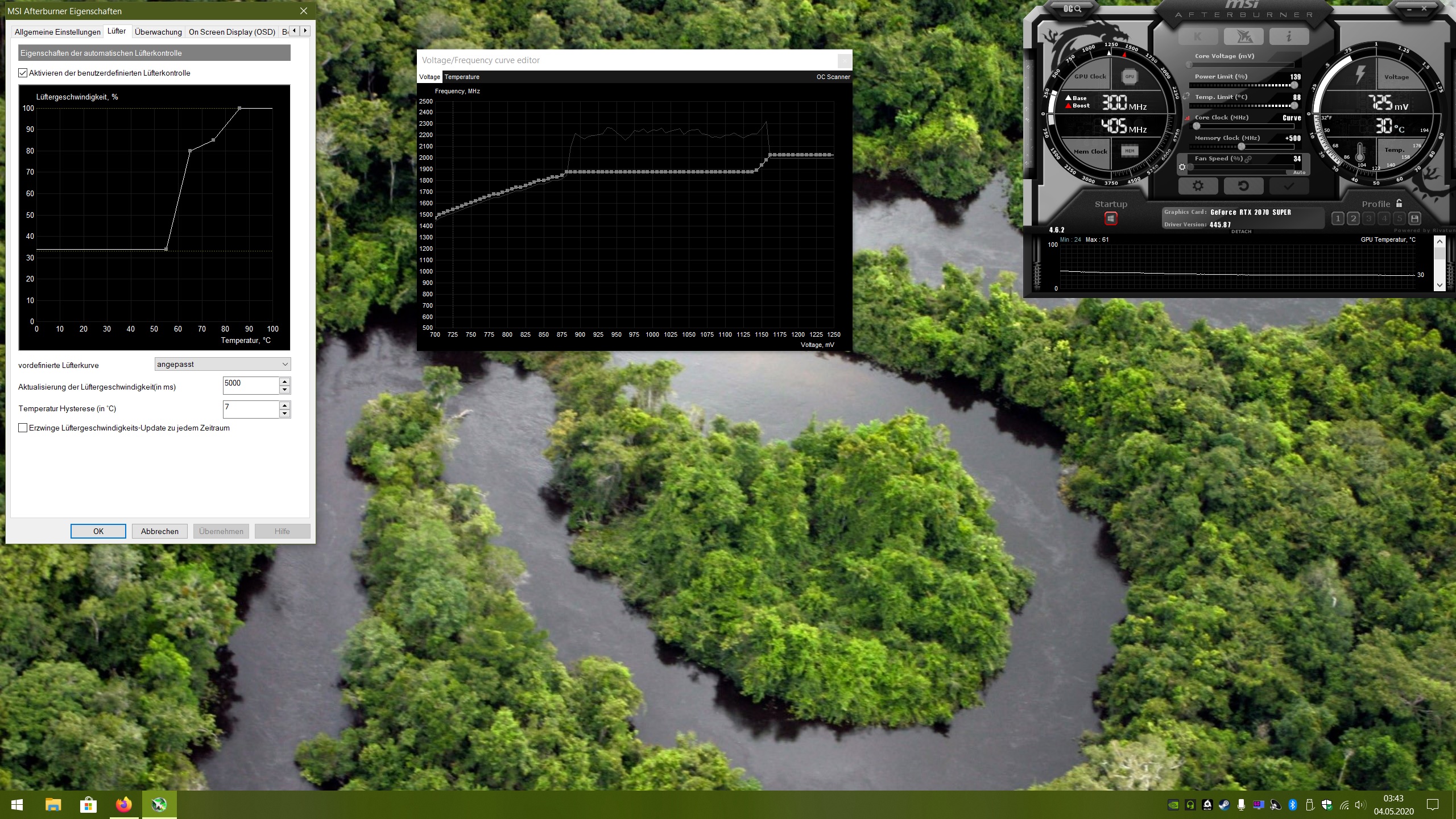Click the save profile floppy disk icon
The image size is (1456, 819).
[1415, 218]
